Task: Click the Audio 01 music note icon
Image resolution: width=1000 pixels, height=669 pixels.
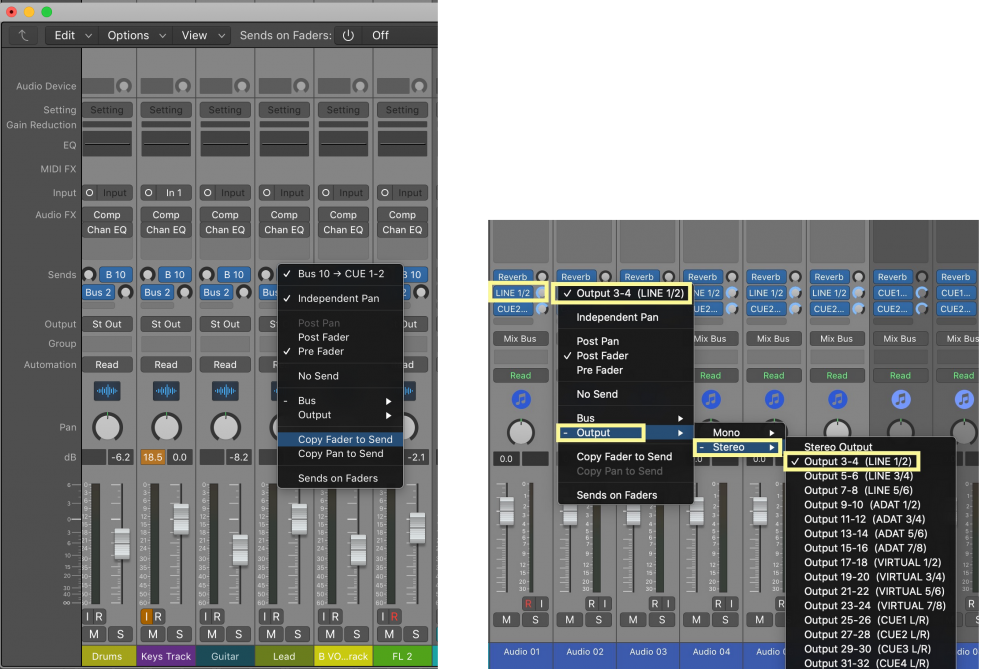Action: coord(520,400)
